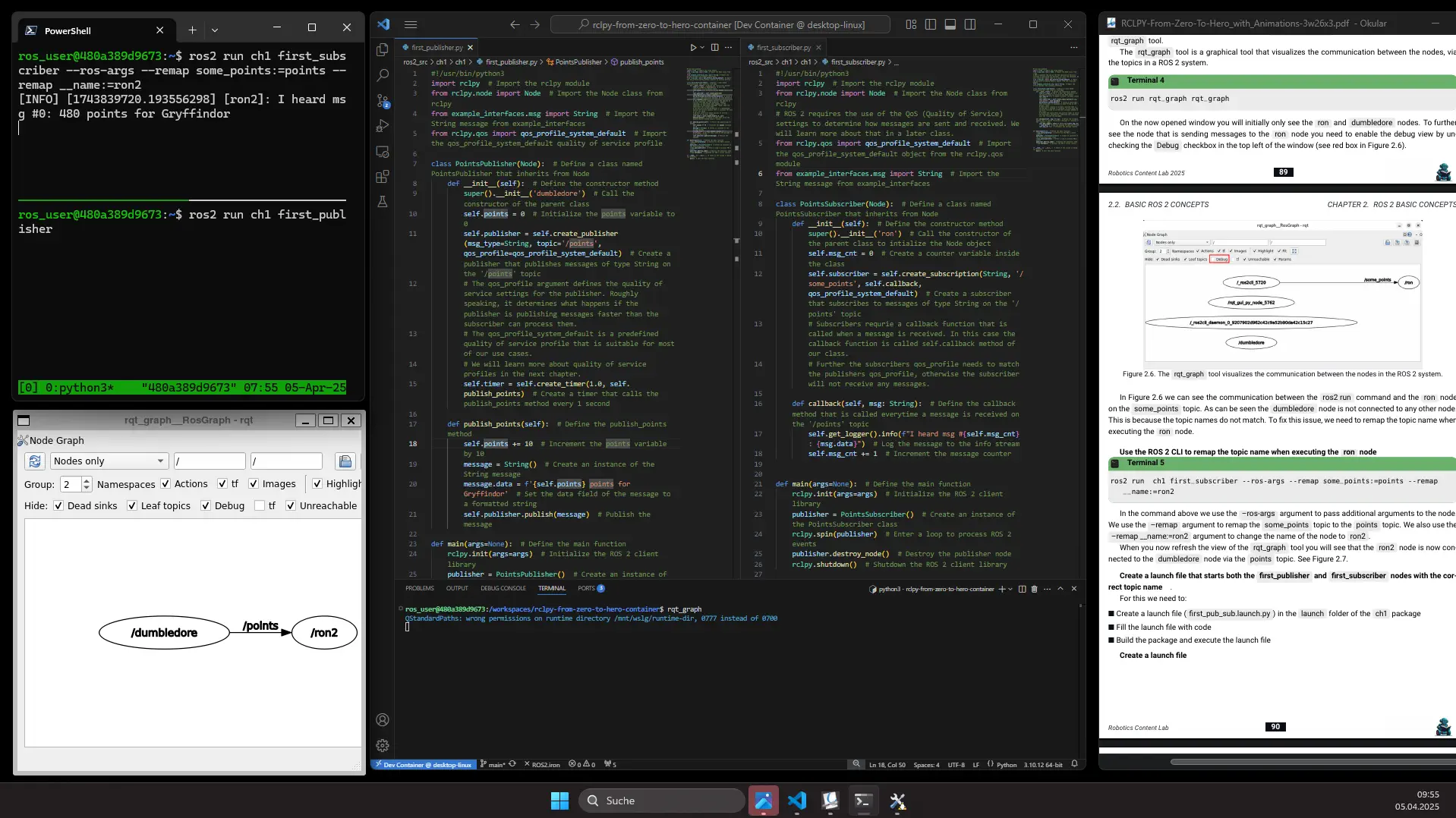Switch to the PROBLEMS panel tab
The width and height of the screenshot is (1456, 818).
[419, 588]
